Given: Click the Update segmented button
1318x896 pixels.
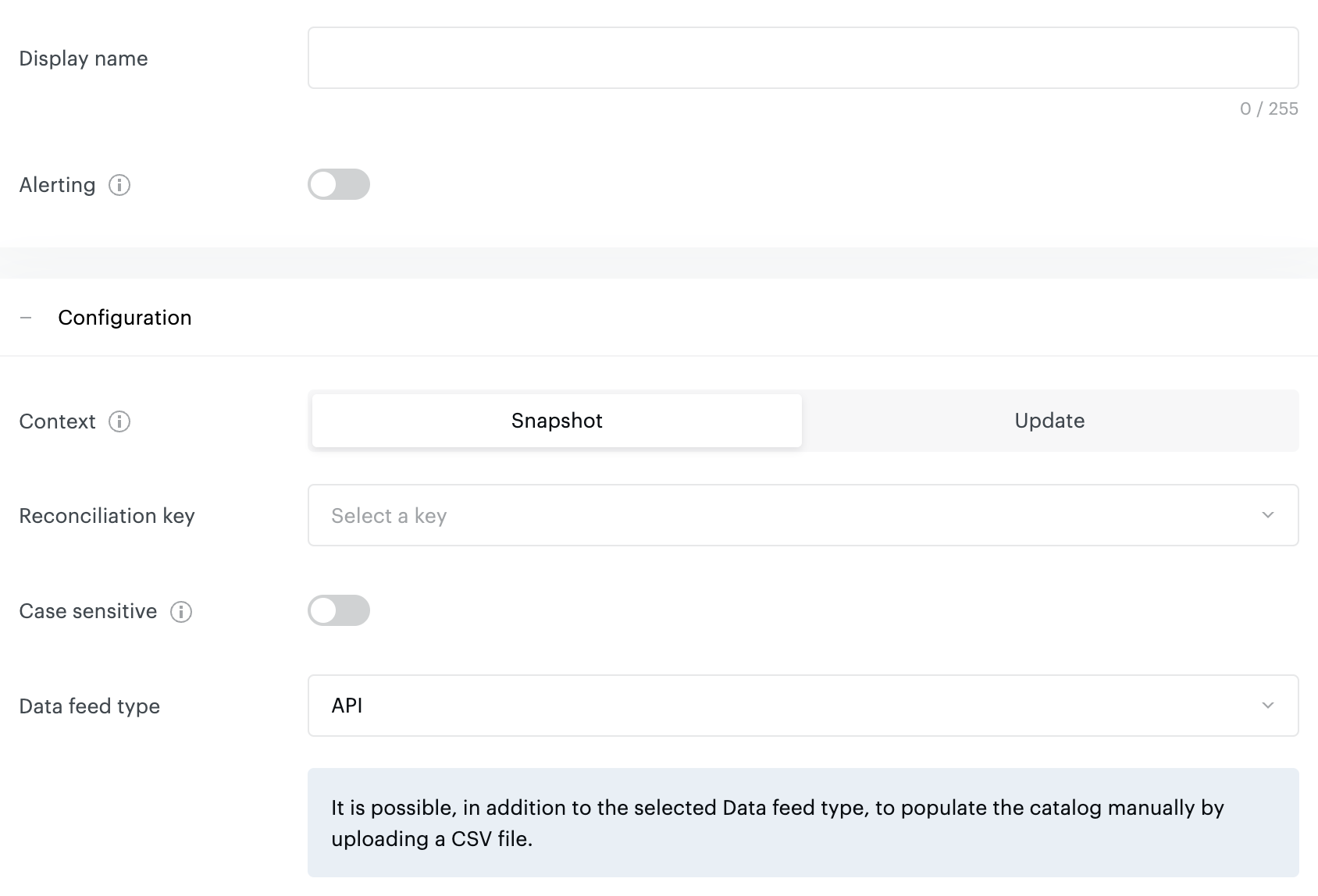Looking at the screenshot, I should tap(1049, 421).
